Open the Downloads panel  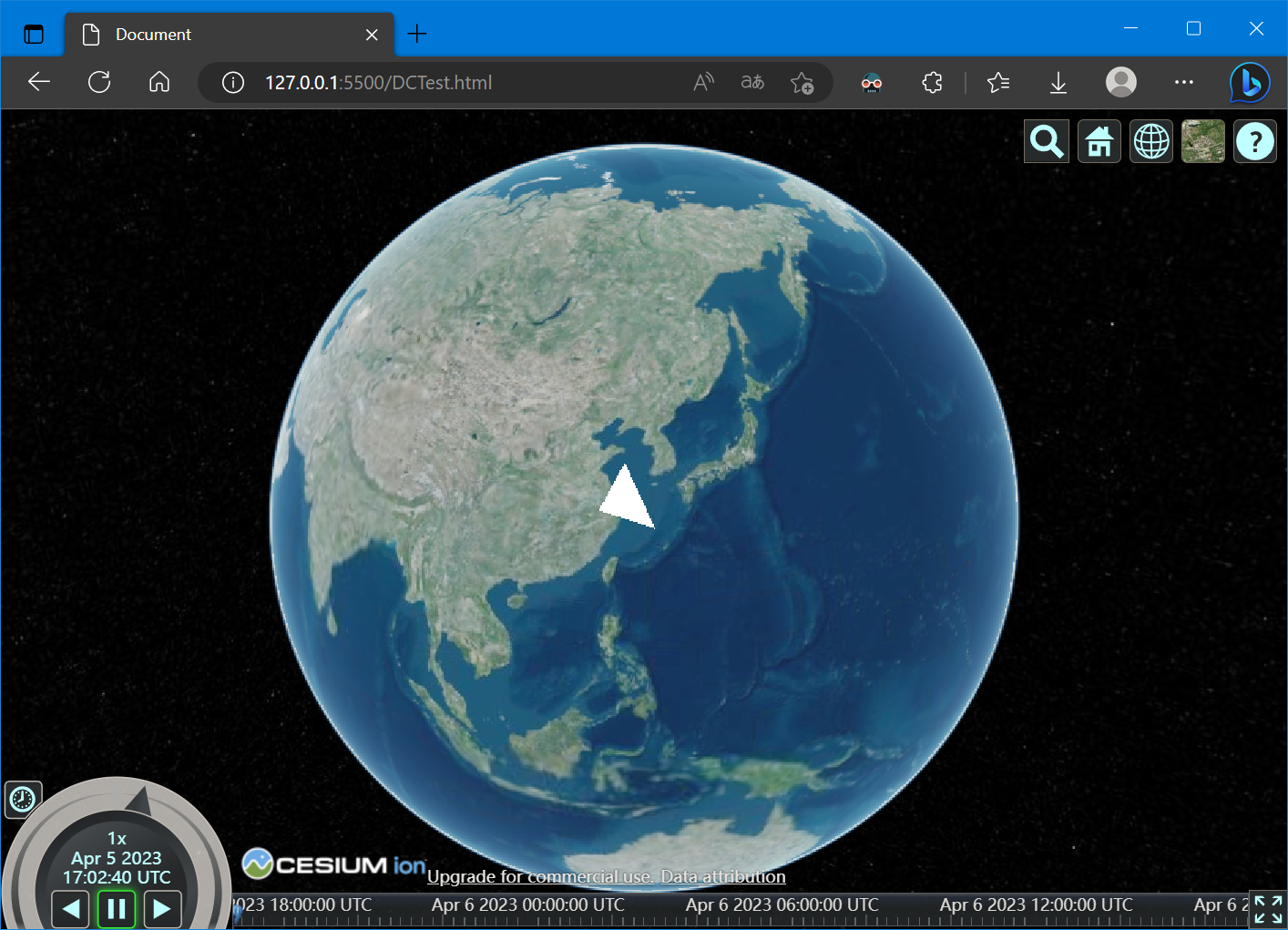pos(1058,83)
